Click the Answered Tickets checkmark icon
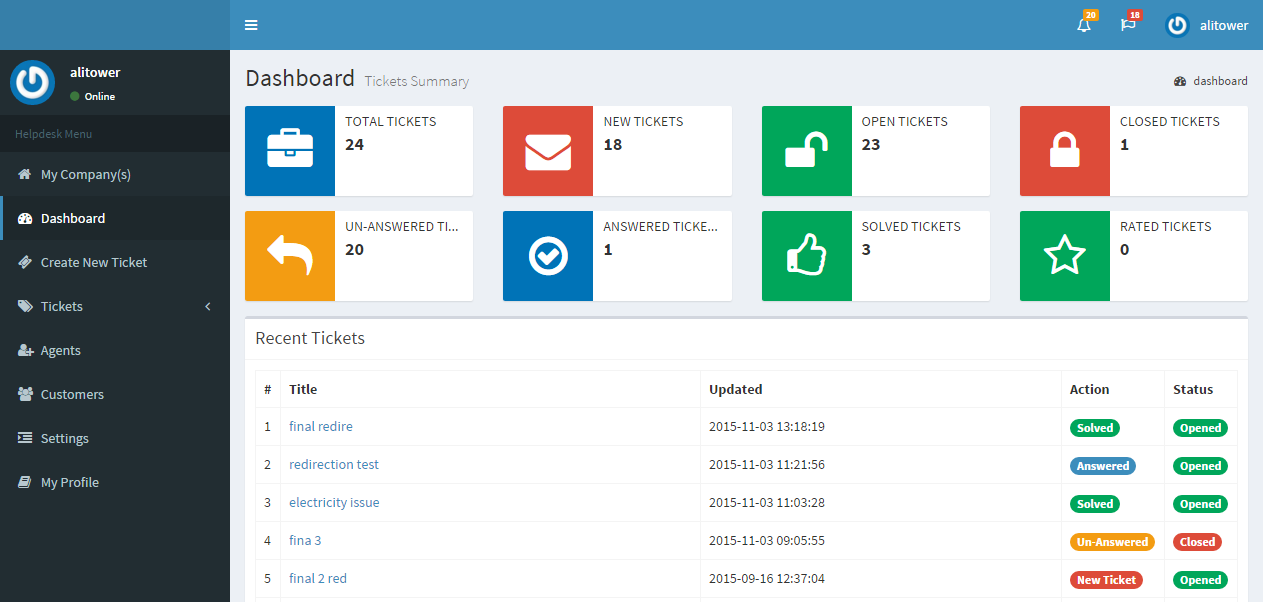 pos(548,256)
